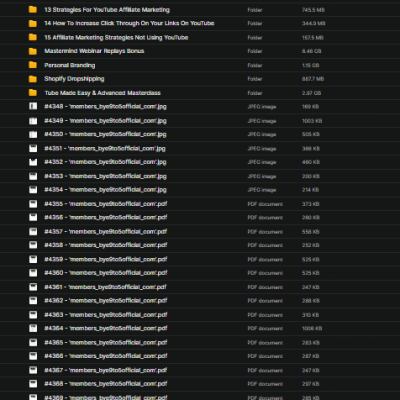Select file name starting with #4364
Image resolution: width=400 pixels, height=400 pixels.
coord(106,328)
